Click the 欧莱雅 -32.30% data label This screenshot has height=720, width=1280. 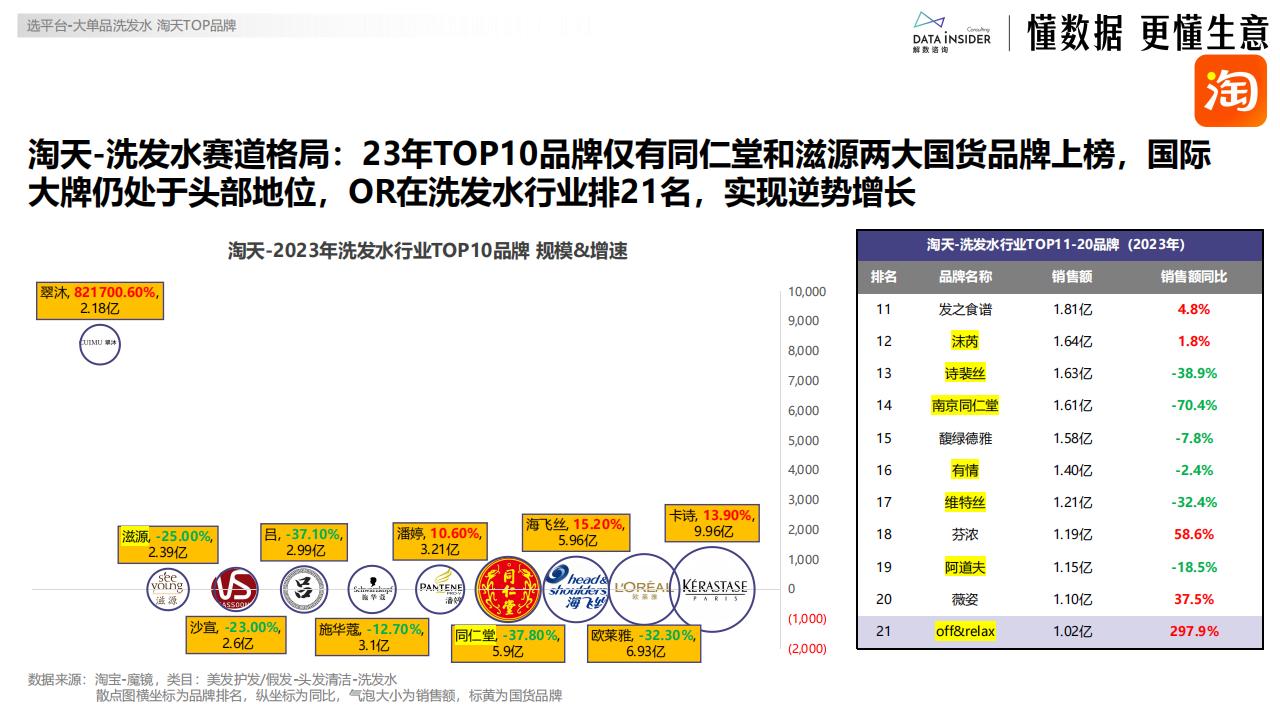point(643,642)
